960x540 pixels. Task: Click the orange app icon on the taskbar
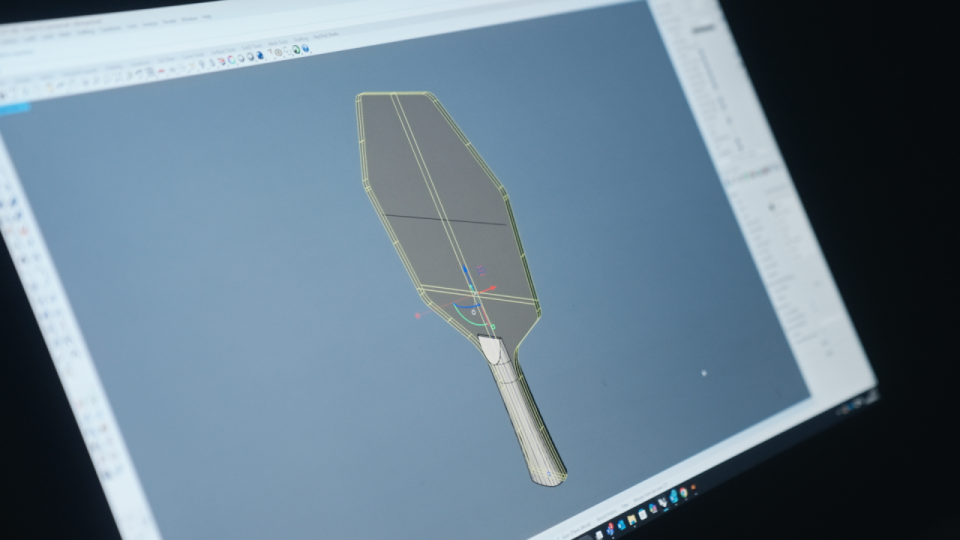click(693, 487)
